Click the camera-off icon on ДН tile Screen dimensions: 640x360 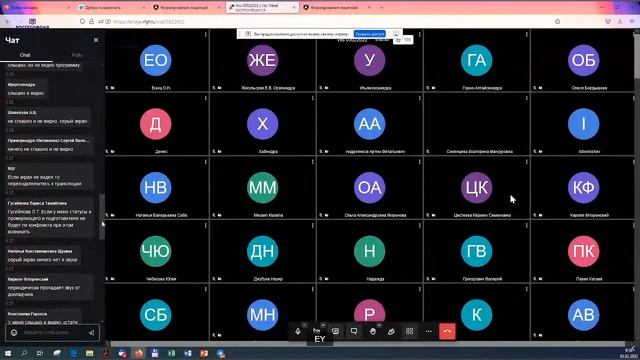point(220,279)
